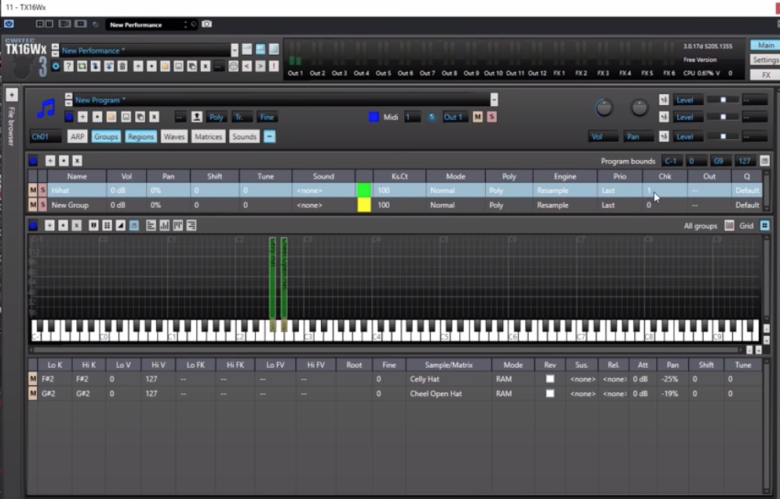Image resolution: width=780 pixels, height=499 pixels.
Task: Toggle the Rev checkbox for Celly Hat
Action: [550, 379]
